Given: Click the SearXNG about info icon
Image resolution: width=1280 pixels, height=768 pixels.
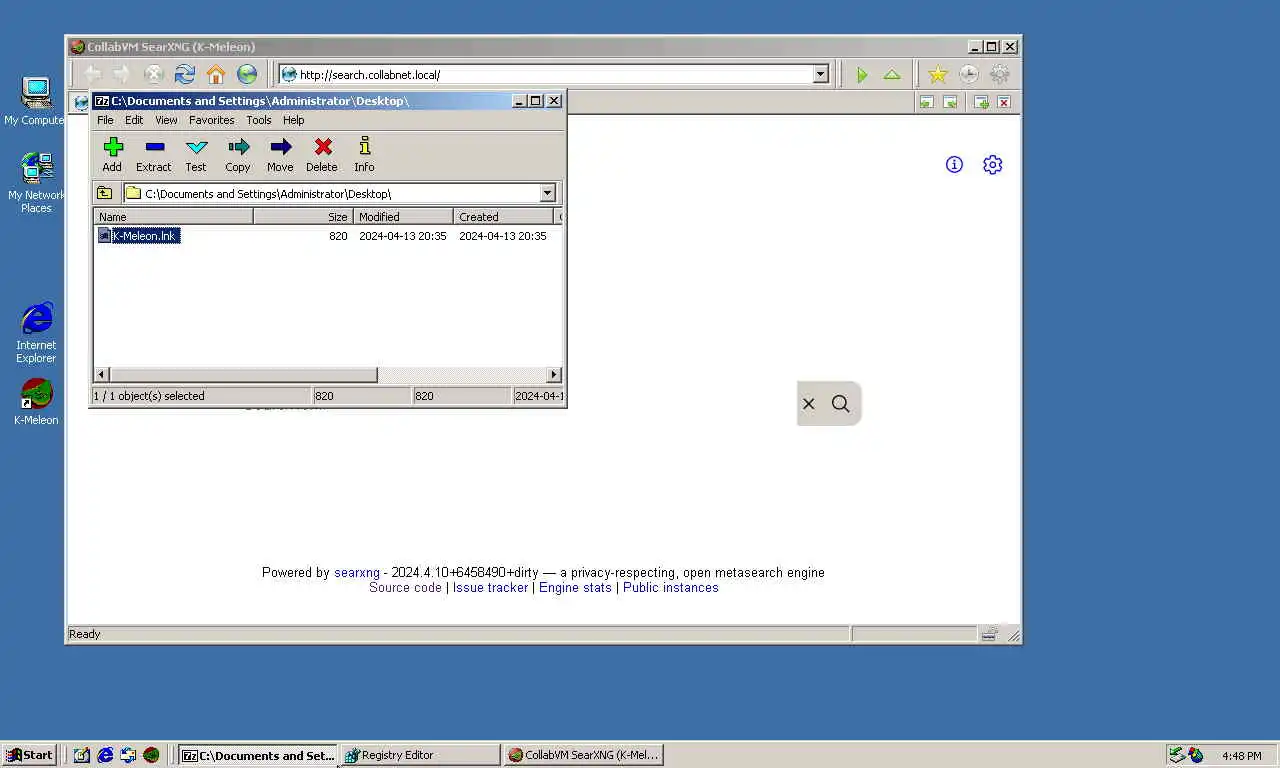Looking at the screenshot, I should (954, 165).
